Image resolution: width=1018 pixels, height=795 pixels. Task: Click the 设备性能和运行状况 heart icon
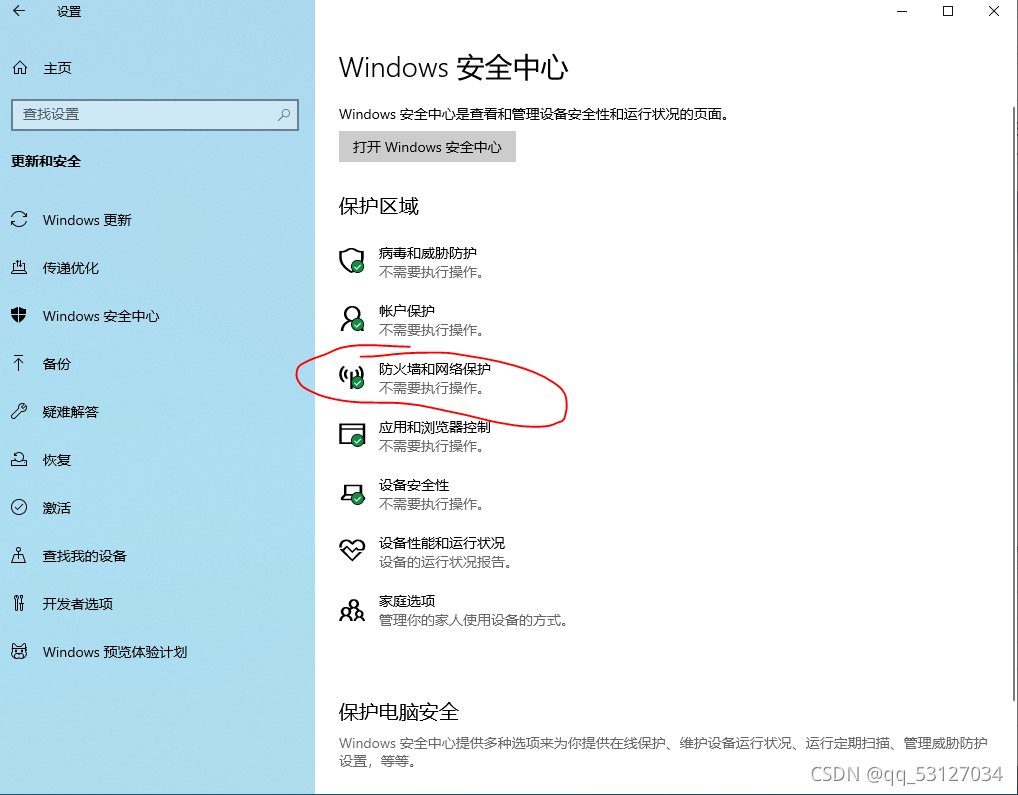(352, 550)
